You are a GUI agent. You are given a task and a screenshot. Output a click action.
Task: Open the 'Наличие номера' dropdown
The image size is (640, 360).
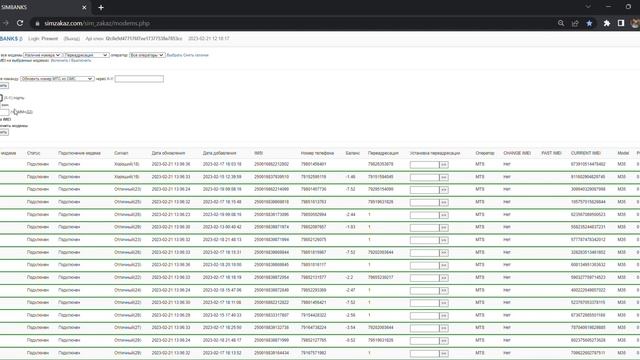point(42,55)
